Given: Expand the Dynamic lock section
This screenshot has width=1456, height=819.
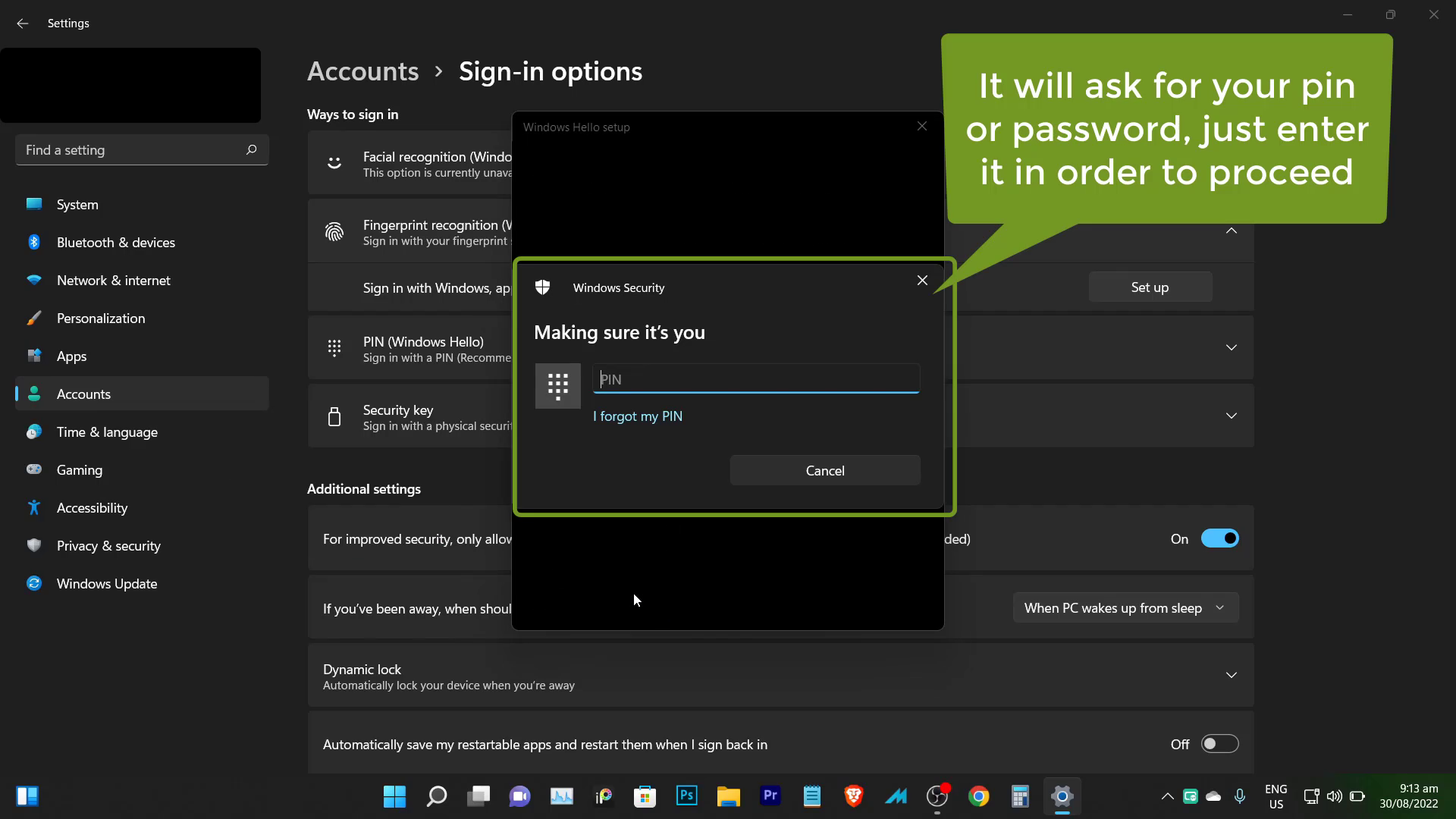Looking at the screenshot, I should coord(1232,675).
